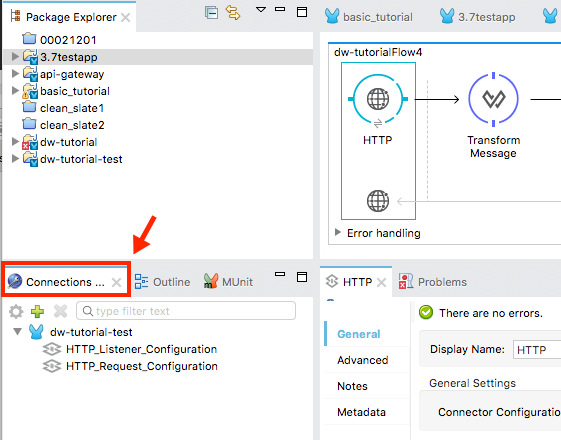This screenshot has width=561, height=440.
Task: Click the api-gateway project folder icon
Action: pyautogui.click(x=30, y=74)
